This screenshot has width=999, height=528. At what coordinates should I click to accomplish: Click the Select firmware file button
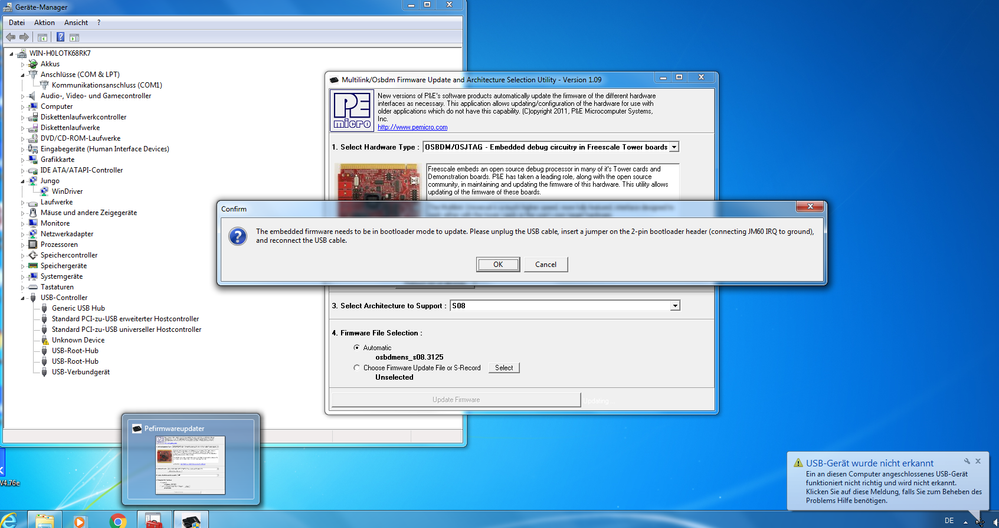504,367
